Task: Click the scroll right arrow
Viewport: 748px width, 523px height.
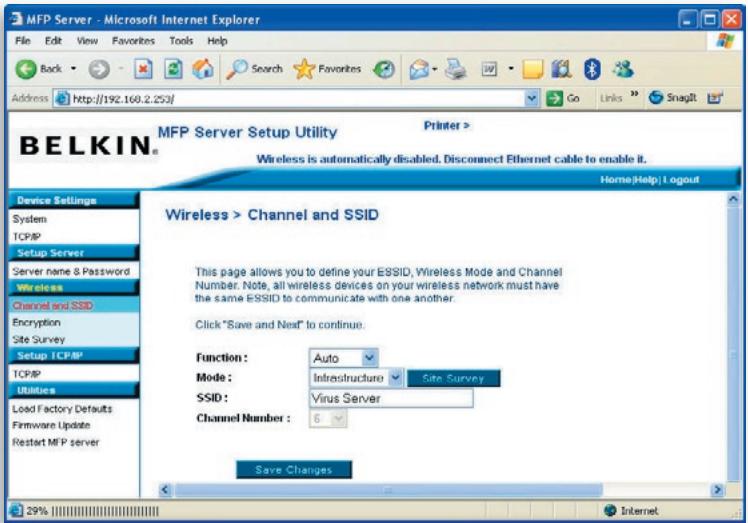Action: (x=717, y=490)
